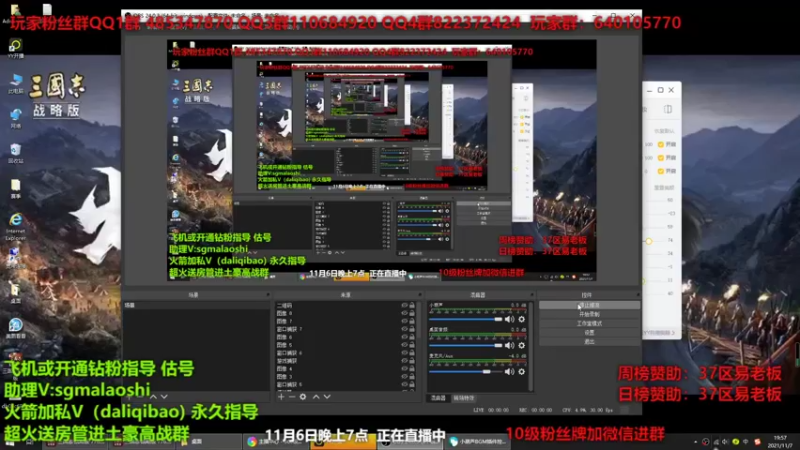Pop out the Controls dock panel

pos(637,295)
